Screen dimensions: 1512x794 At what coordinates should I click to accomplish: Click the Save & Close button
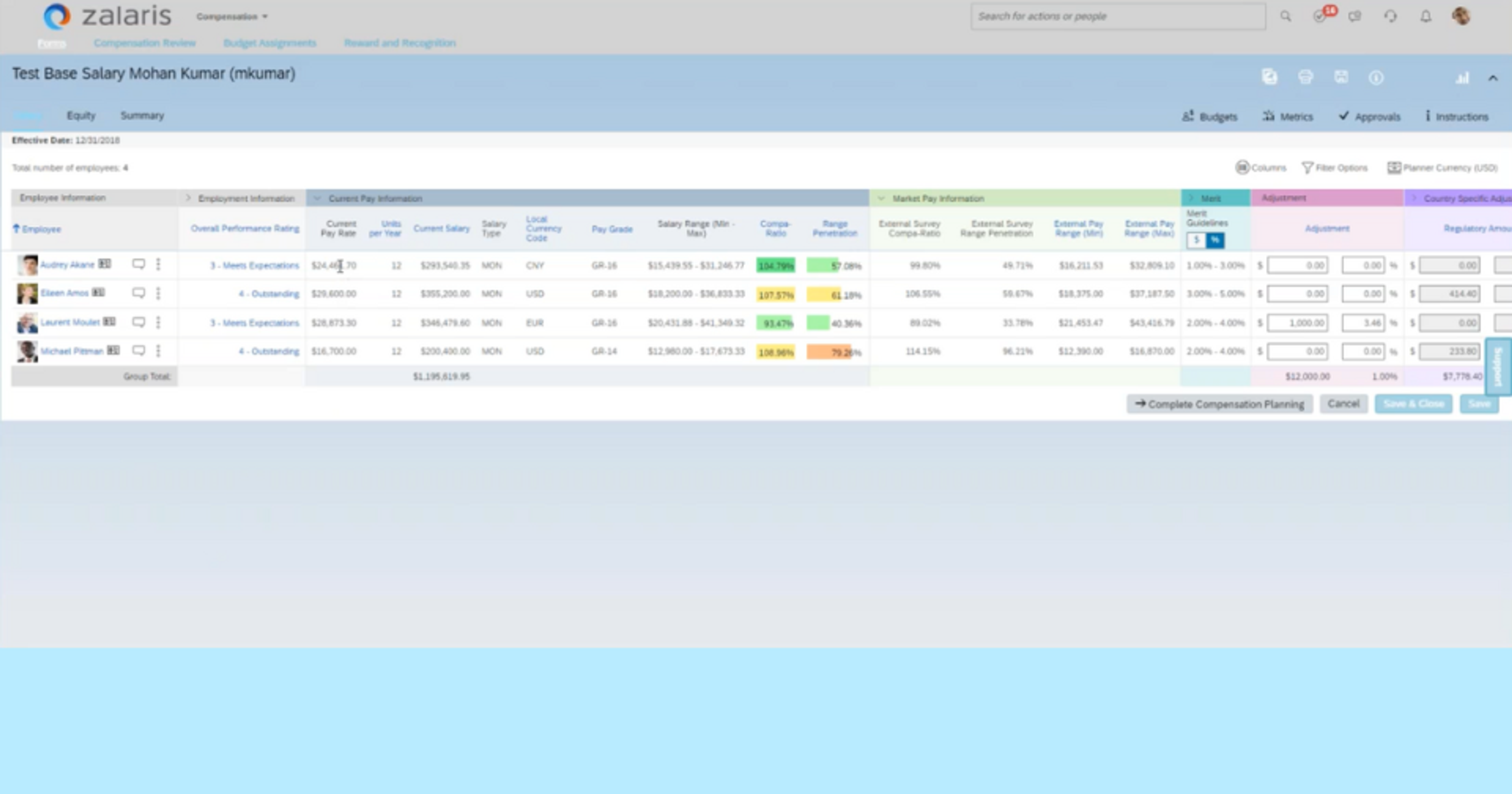pyautogui.click(x=1414, y=403)
